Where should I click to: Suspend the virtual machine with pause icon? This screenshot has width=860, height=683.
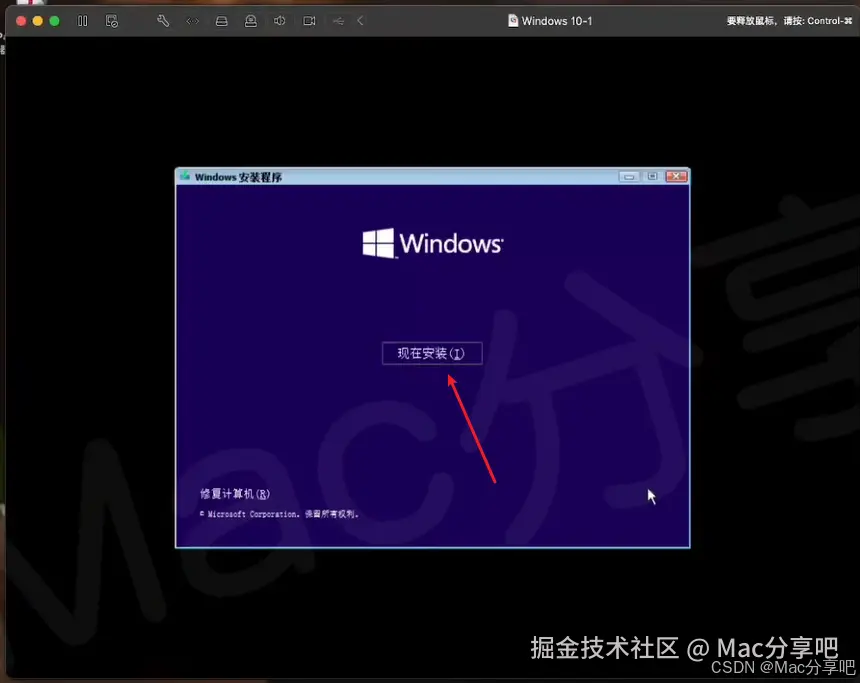coord(83,20)
